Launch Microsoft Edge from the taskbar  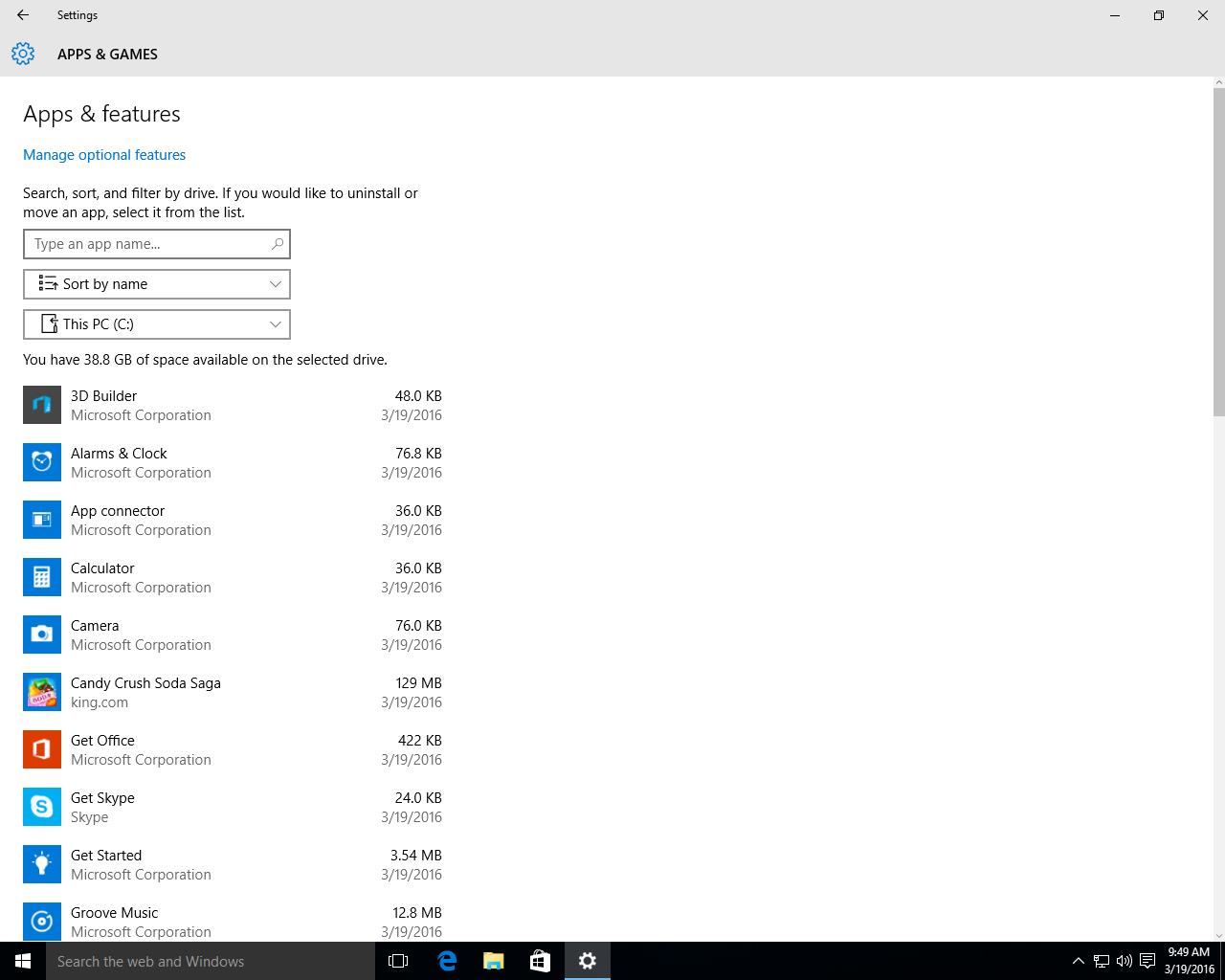pos(446,961)
